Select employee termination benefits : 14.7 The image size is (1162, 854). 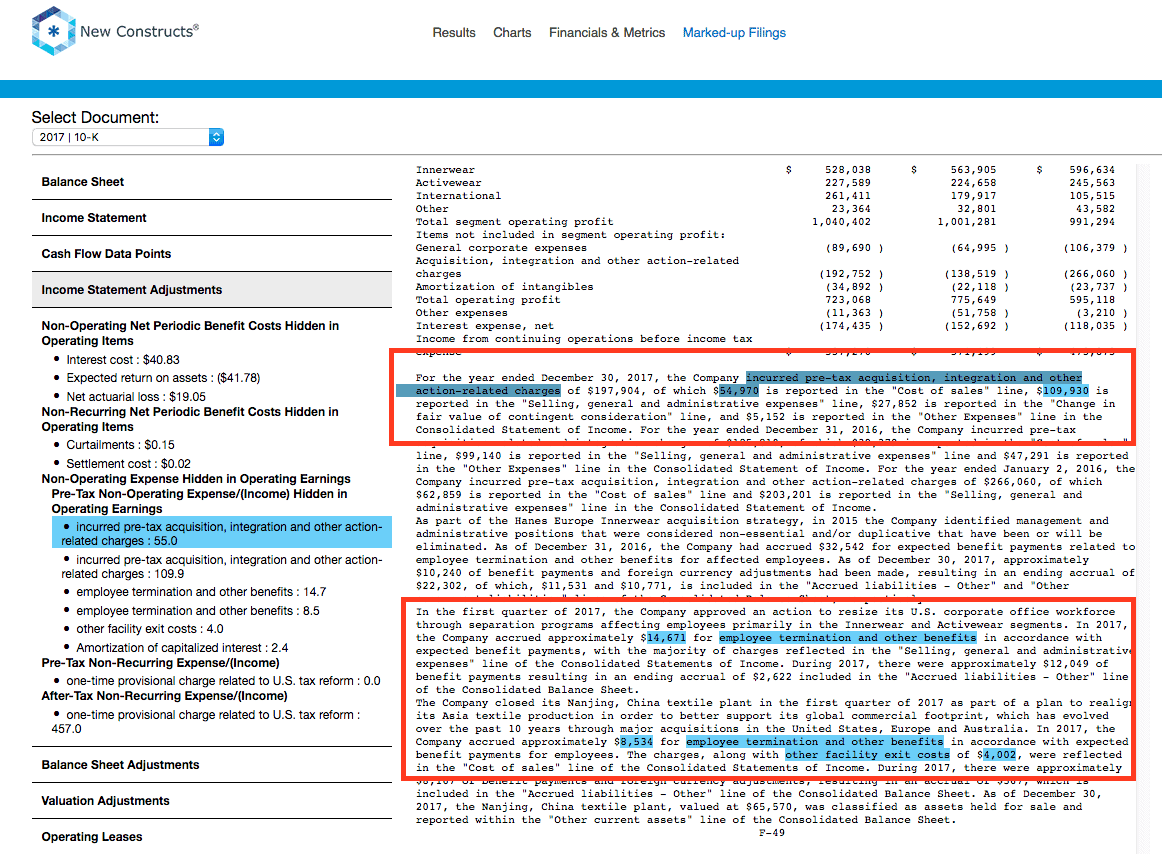(201, 592)
